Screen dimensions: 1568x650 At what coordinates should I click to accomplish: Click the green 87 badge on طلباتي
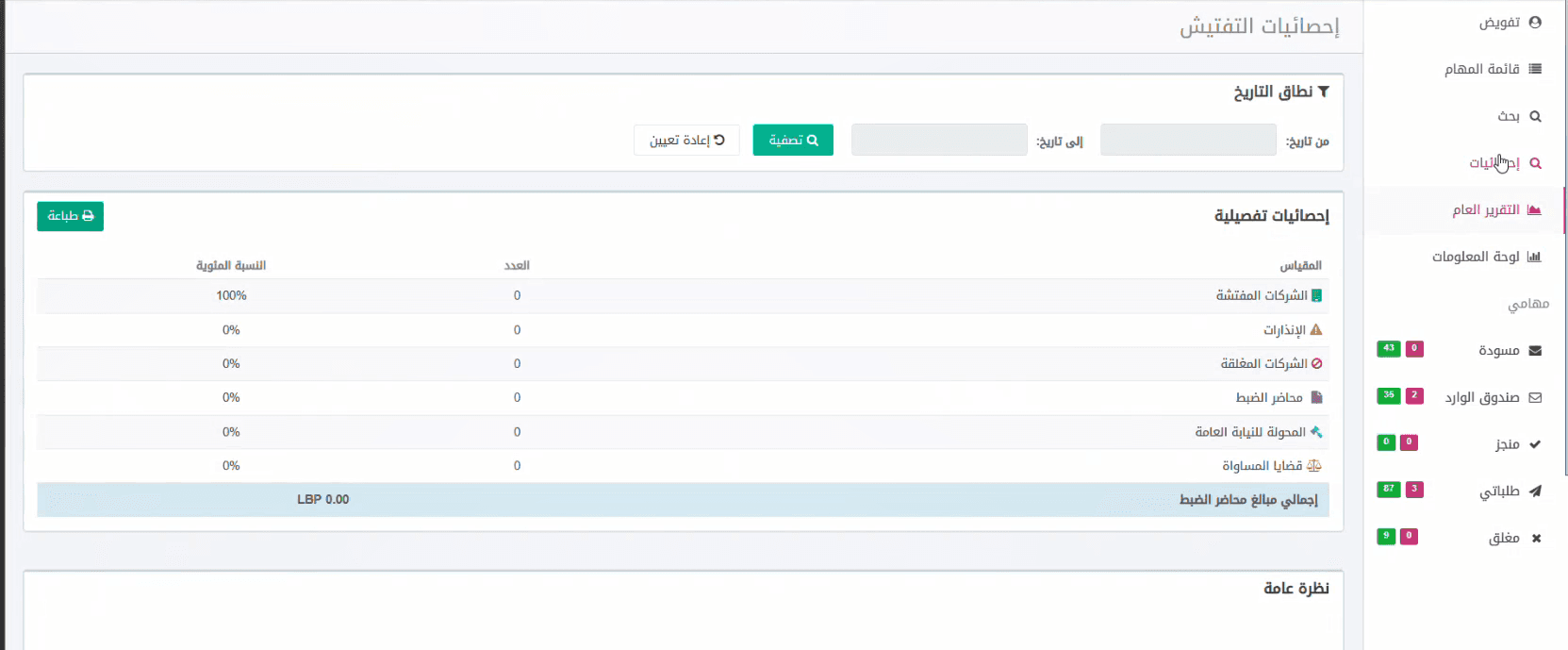click(x=1388, y=489)
